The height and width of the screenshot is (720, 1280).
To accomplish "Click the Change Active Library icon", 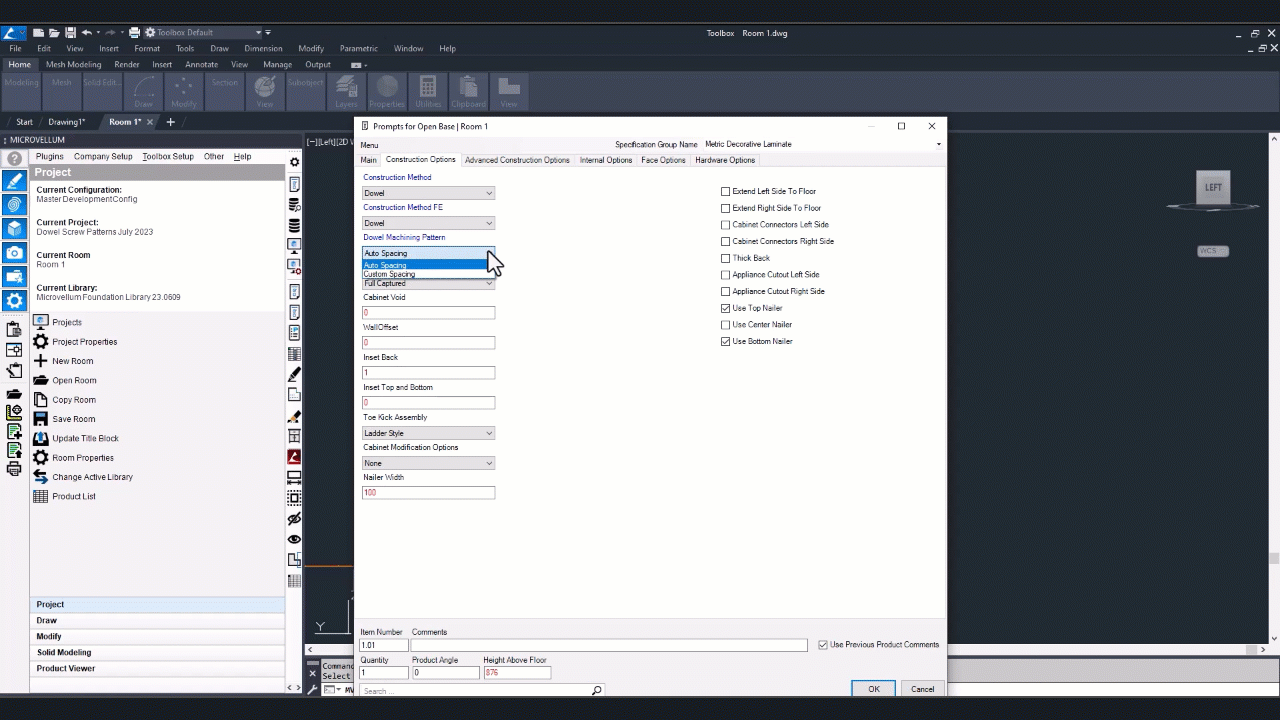I will click(x=41, y=477).
